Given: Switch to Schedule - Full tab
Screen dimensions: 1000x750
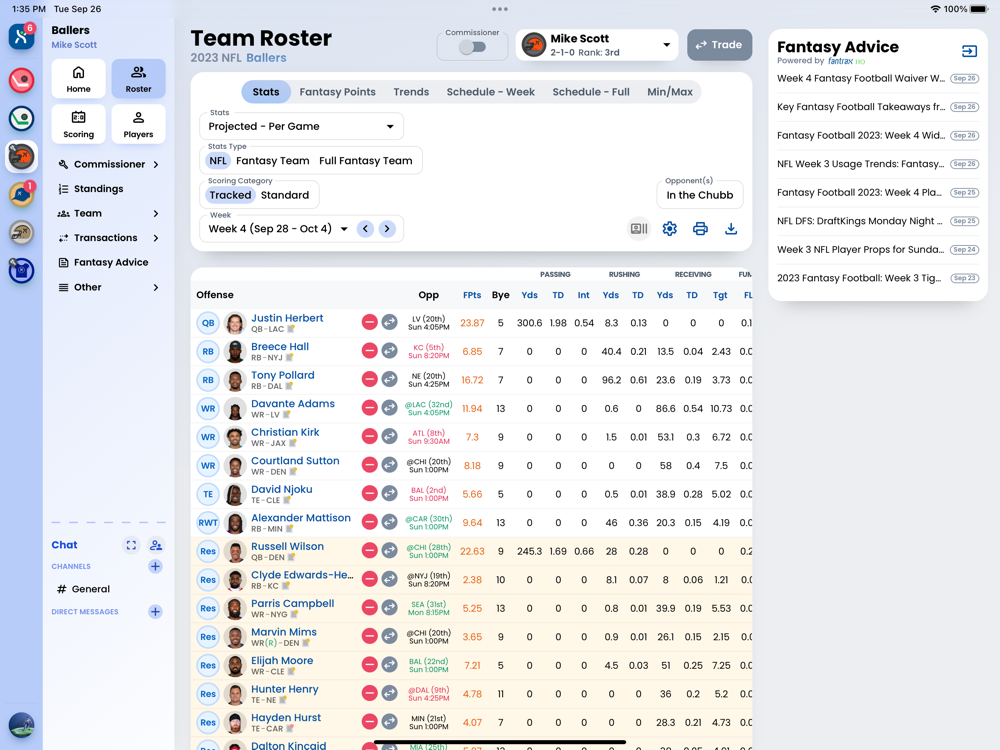Looking at the screenshot, I should [x=591, y=92].
